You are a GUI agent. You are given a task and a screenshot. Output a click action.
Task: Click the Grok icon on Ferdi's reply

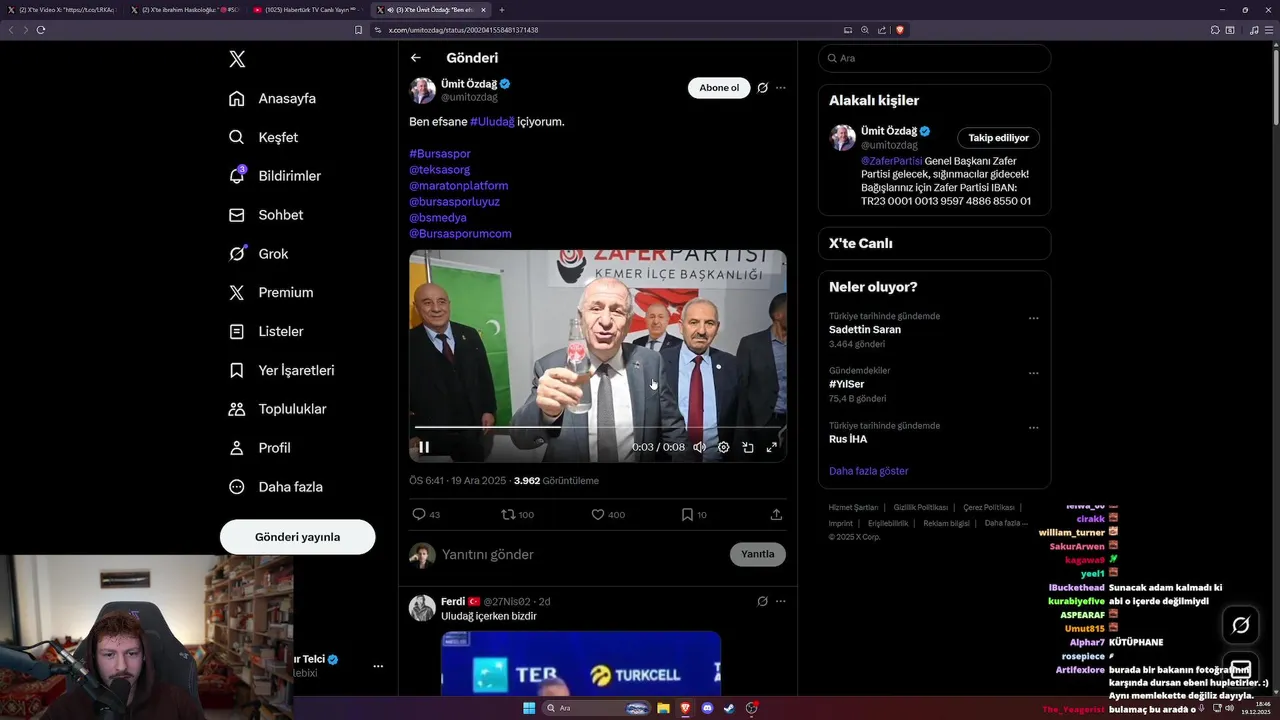762,601
